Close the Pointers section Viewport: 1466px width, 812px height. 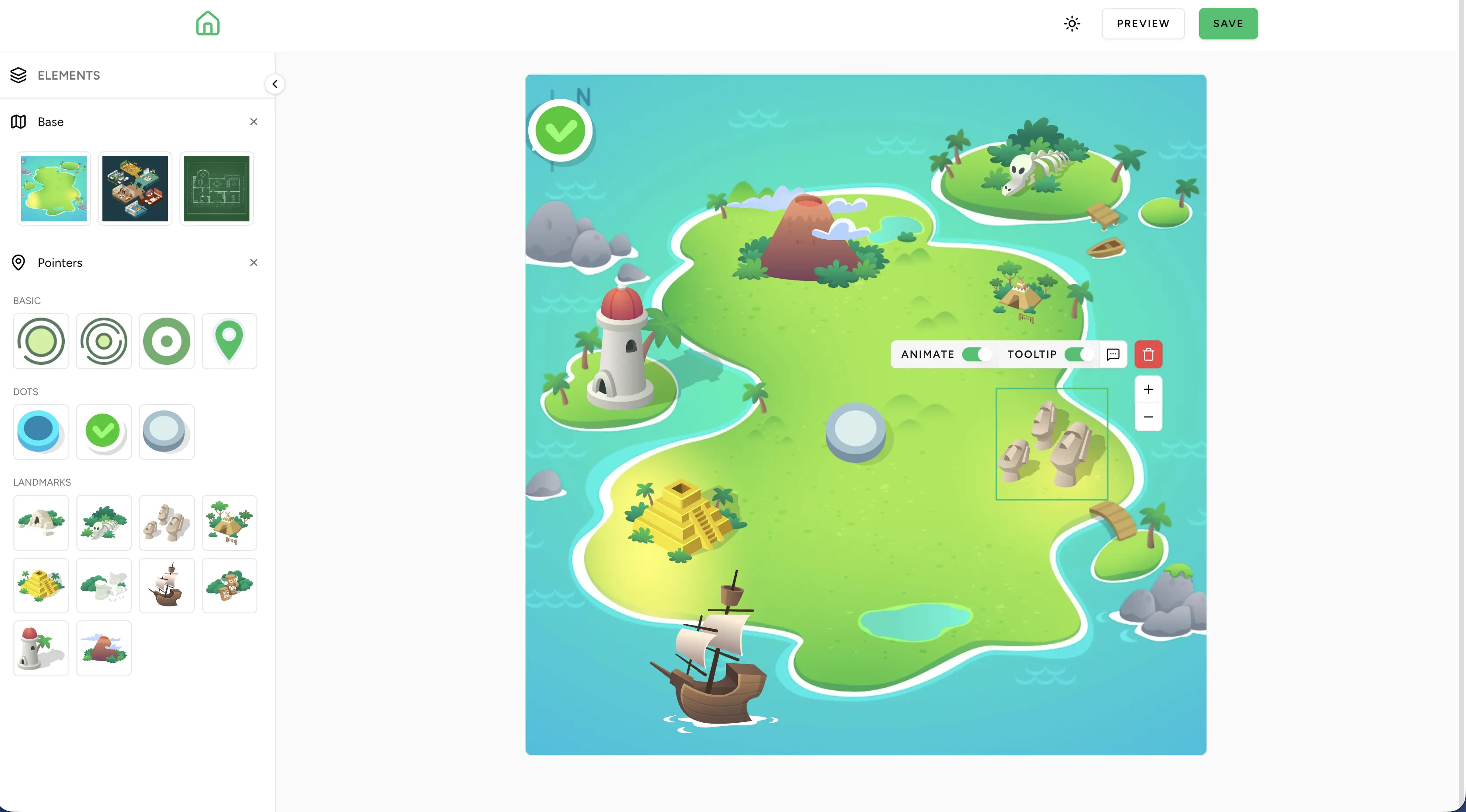point(254,262)
